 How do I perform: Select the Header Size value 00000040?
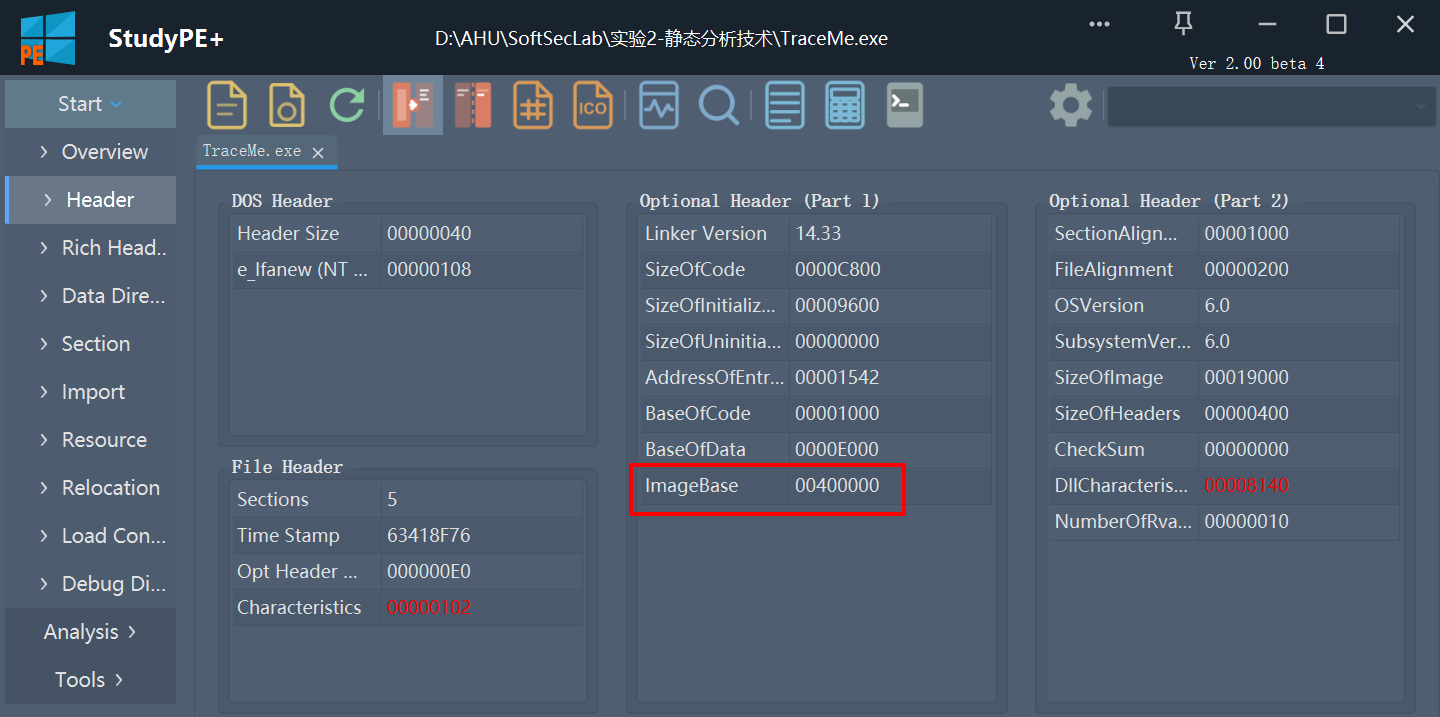point(429,233)
